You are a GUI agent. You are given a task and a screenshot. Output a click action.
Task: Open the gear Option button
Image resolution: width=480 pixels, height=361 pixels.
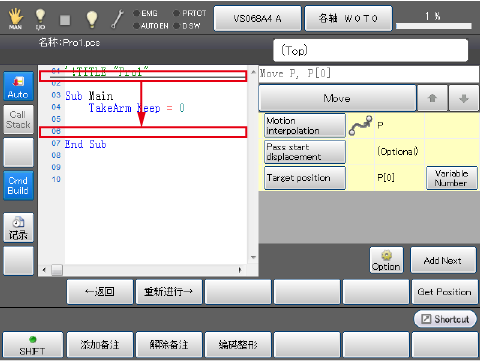(x=386, y=260)
